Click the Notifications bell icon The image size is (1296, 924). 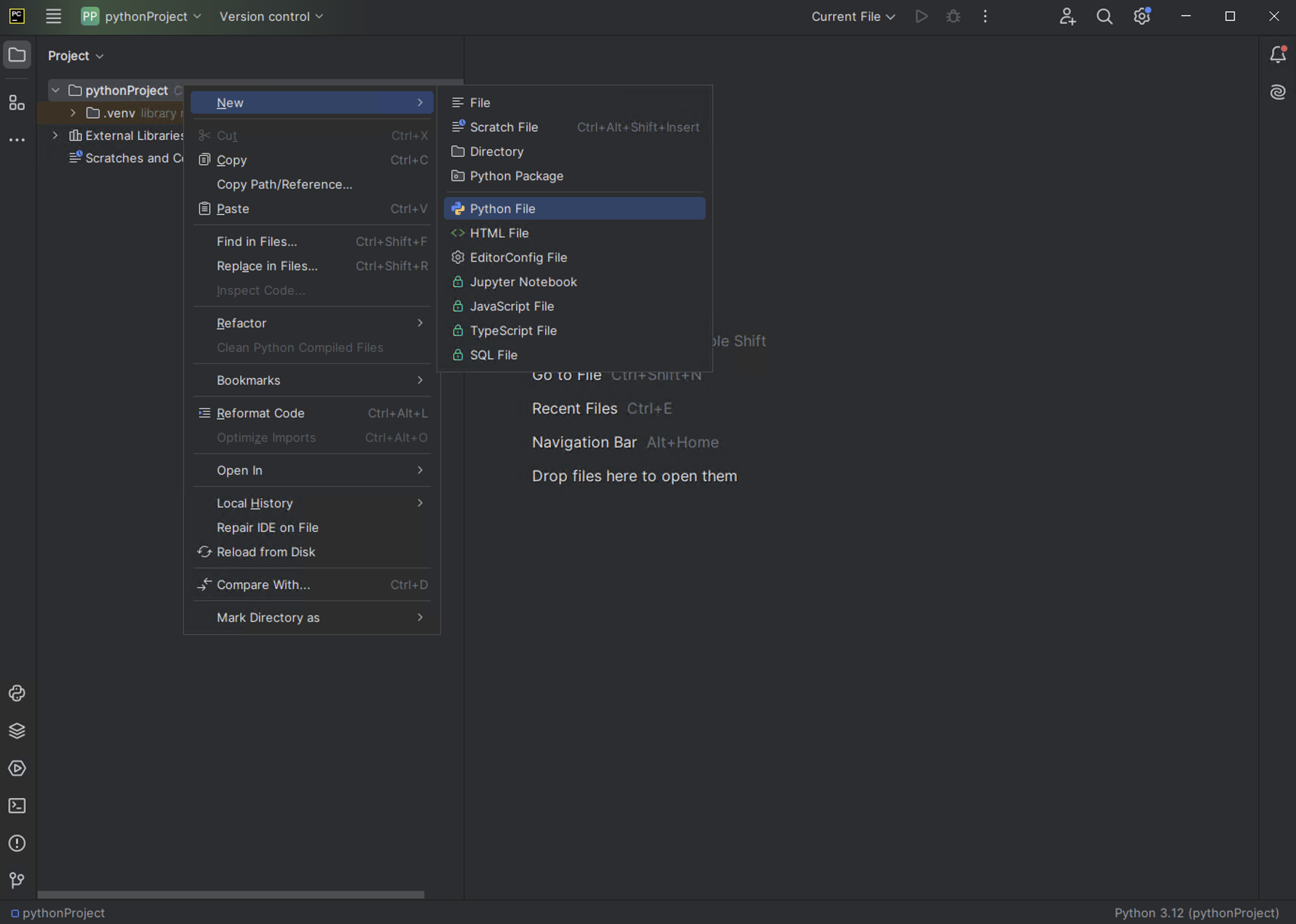tap(1277, 54)
